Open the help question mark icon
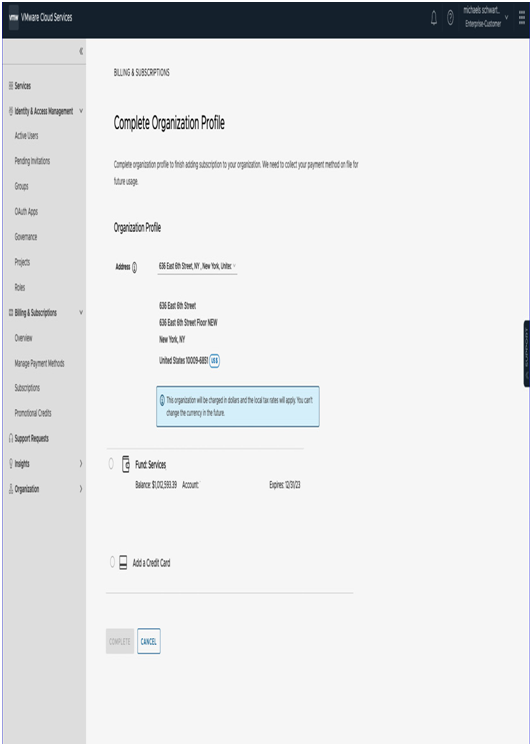Viewport: 530px width, 745px height. click(450, 19)
